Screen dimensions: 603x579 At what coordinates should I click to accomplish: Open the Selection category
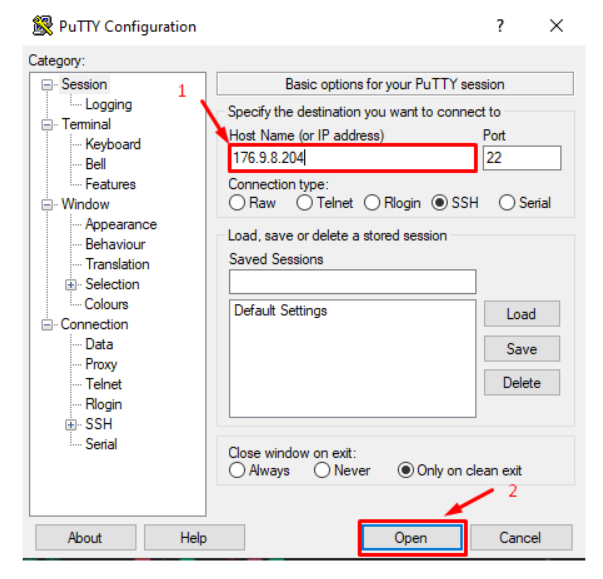point(112,284)
